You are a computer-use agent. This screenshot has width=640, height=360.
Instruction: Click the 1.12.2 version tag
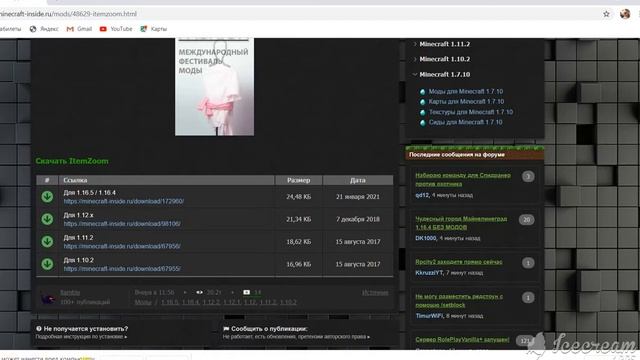[x=211, y=302]
